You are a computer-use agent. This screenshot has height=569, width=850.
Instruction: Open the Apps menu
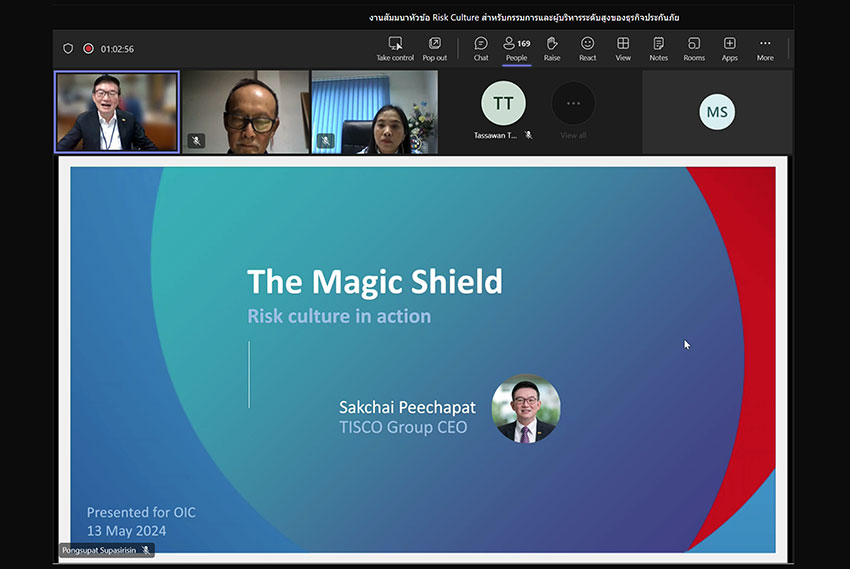point(730,48)
